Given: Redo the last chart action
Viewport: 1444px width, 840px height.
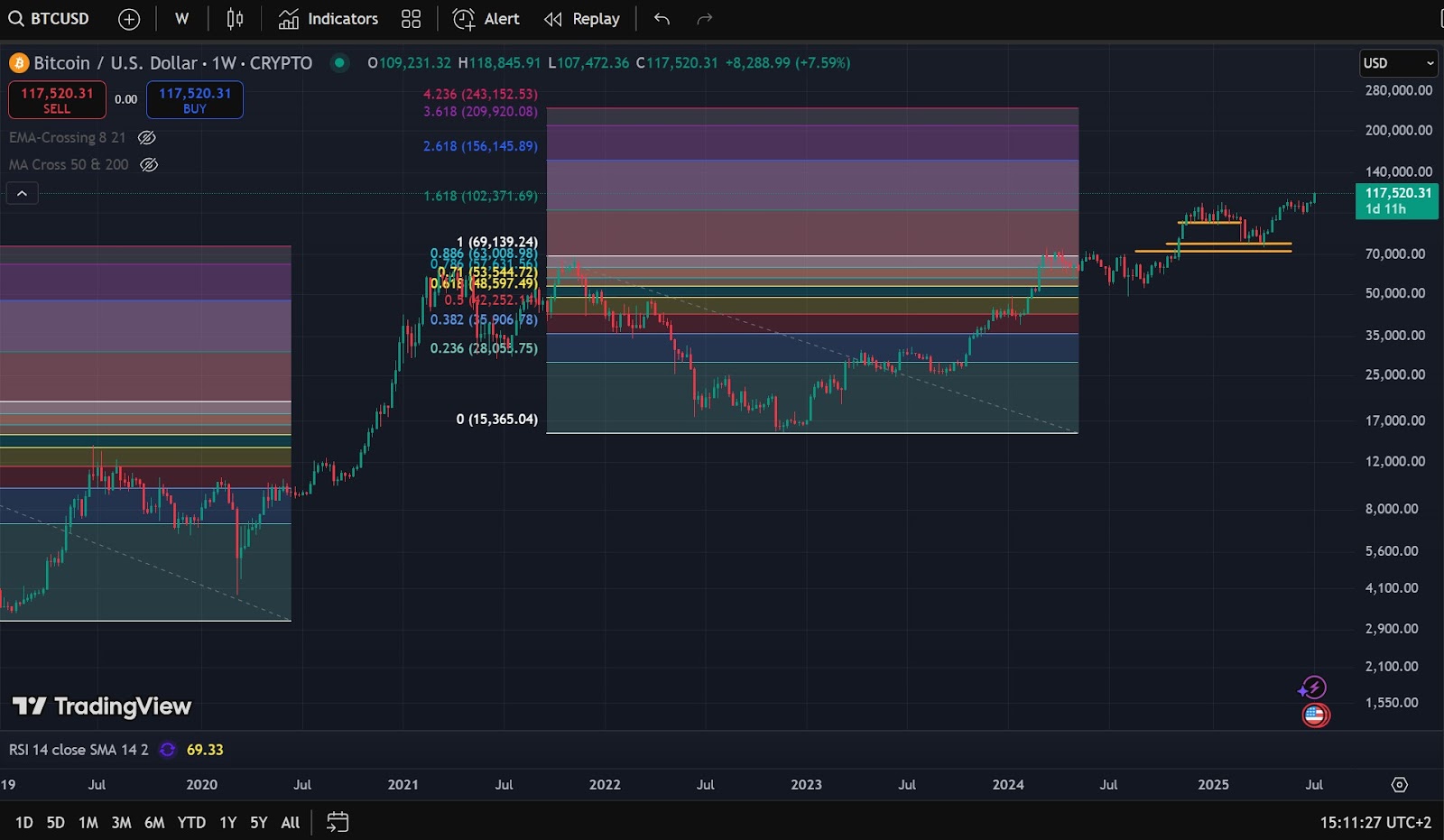Looking at the screenshot, I should (705, 19).
